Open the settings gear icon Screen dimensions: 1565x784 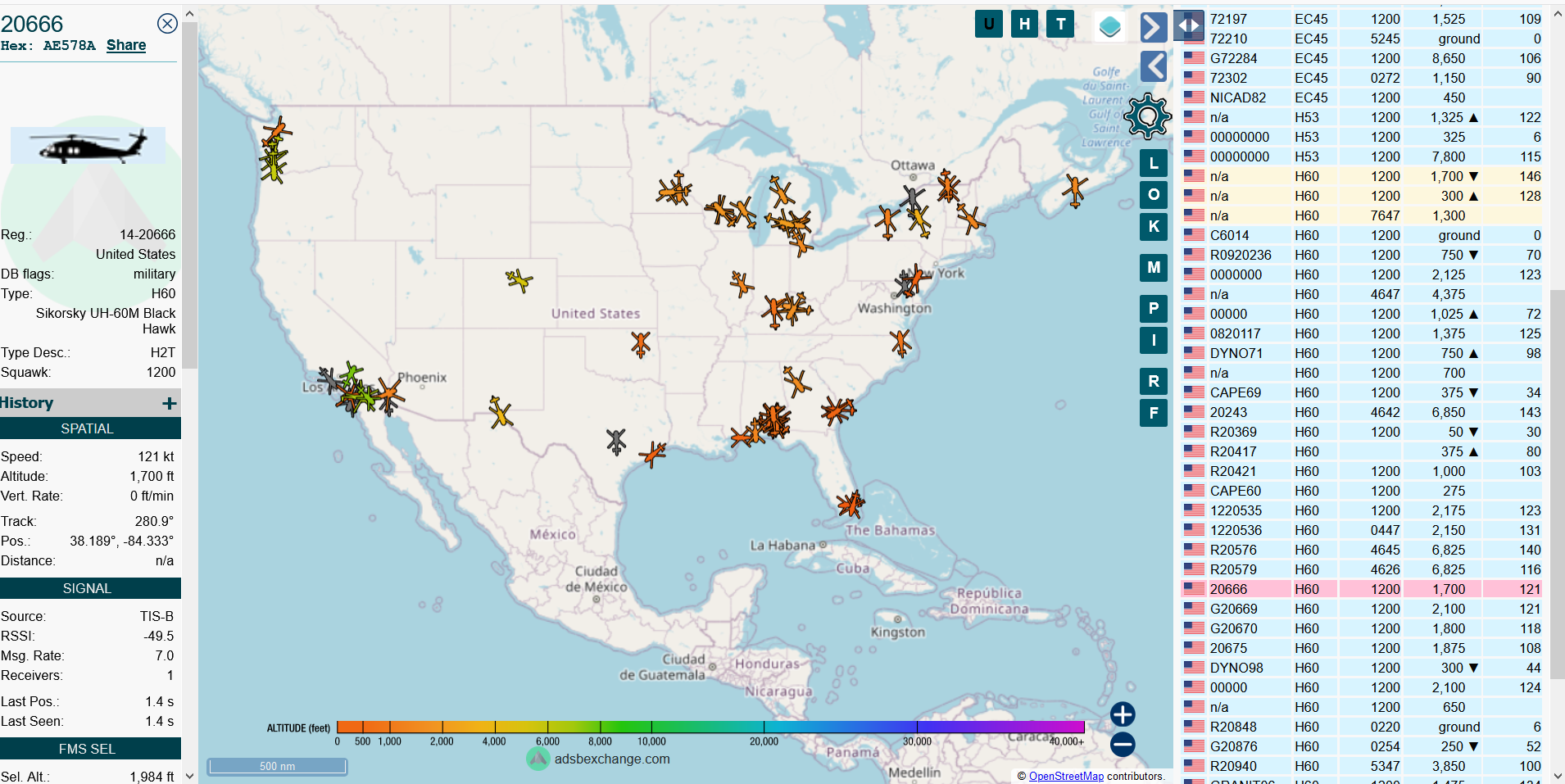pyautogui.click(x=1148, y=116)
